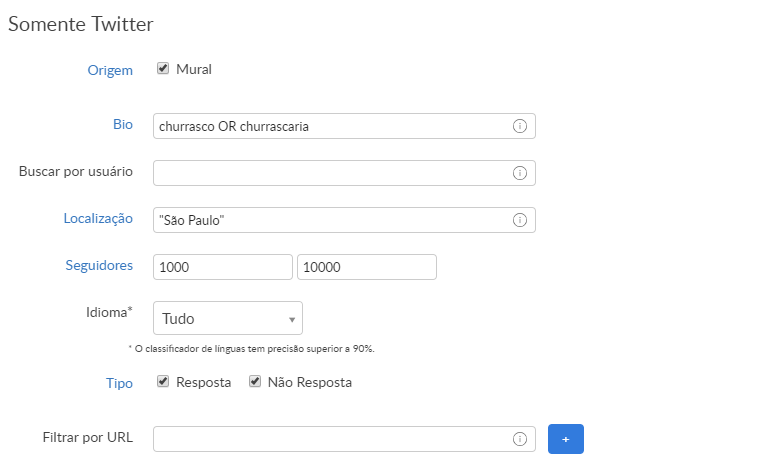Click the info icon in Localização field
The width and height of the screenshot is (773, 462).
(520, 220)
